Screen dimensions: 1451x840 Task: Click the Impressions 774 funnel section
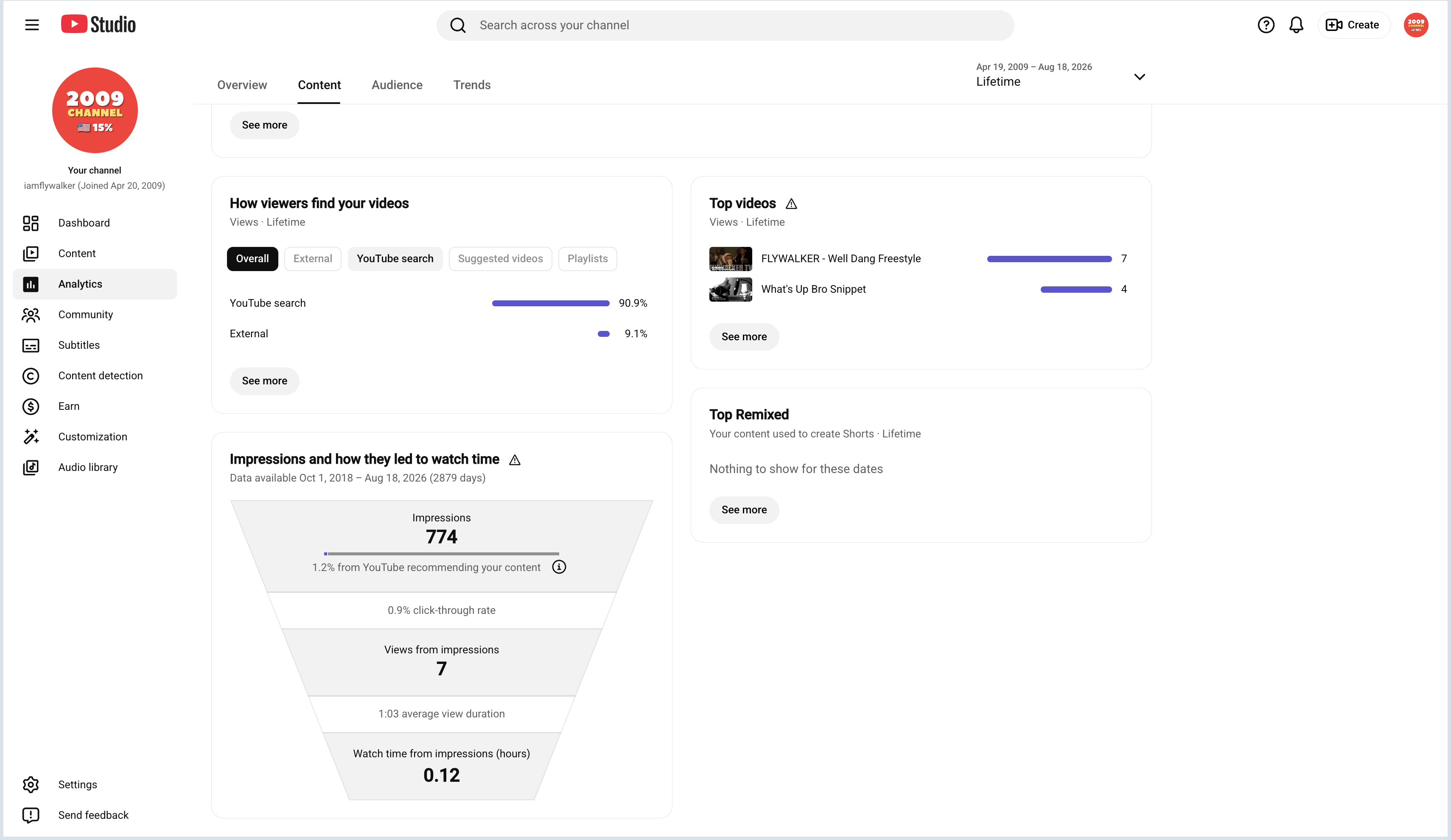442,546
